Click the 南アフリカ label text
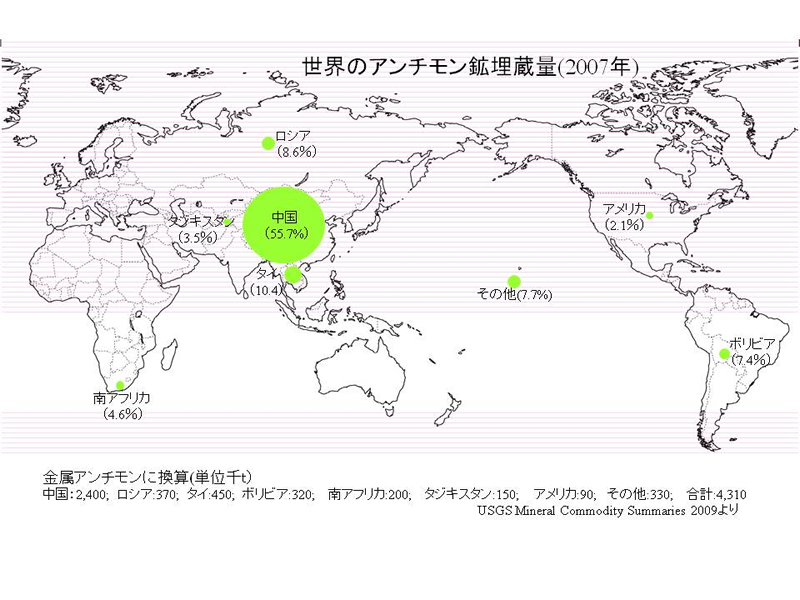The height and width of the screenshot is (600, 800). (x=122, y=398)
